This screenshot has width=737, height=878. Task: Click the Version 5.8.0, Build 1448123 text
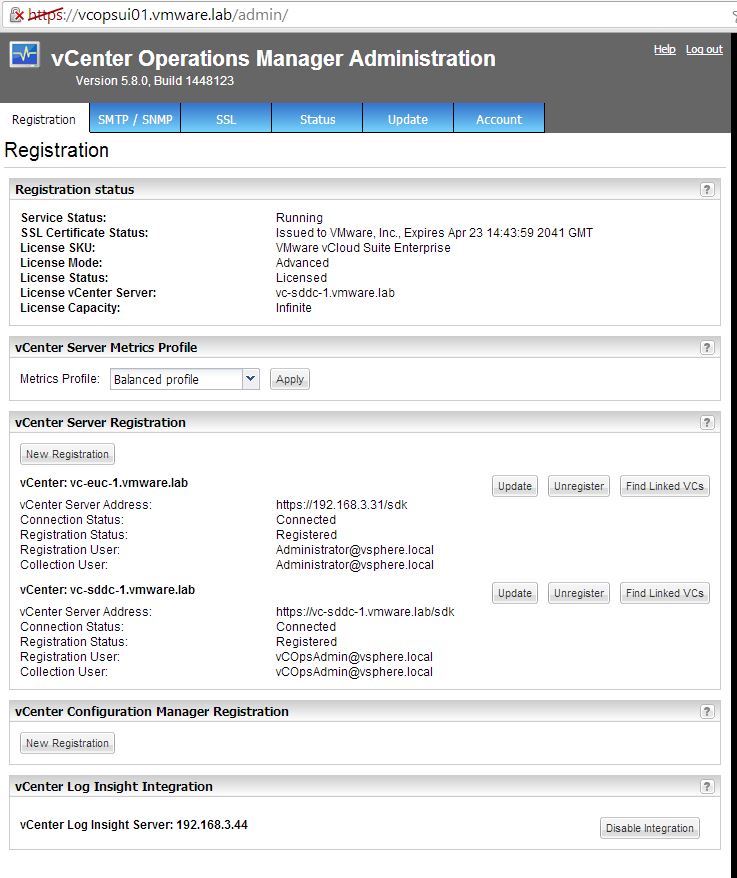pyautogui.click(x=155, y=81)
